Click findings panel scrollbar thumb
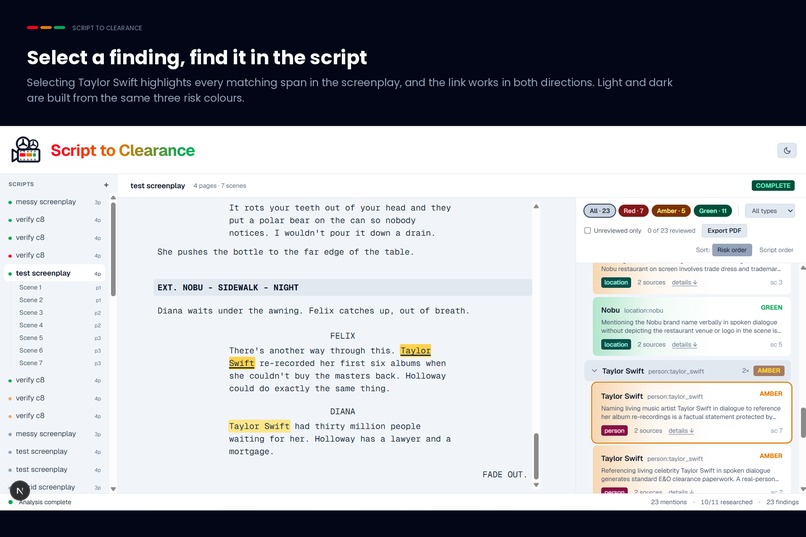This screenshot has height=537, width=806. (x=803, y=422)
